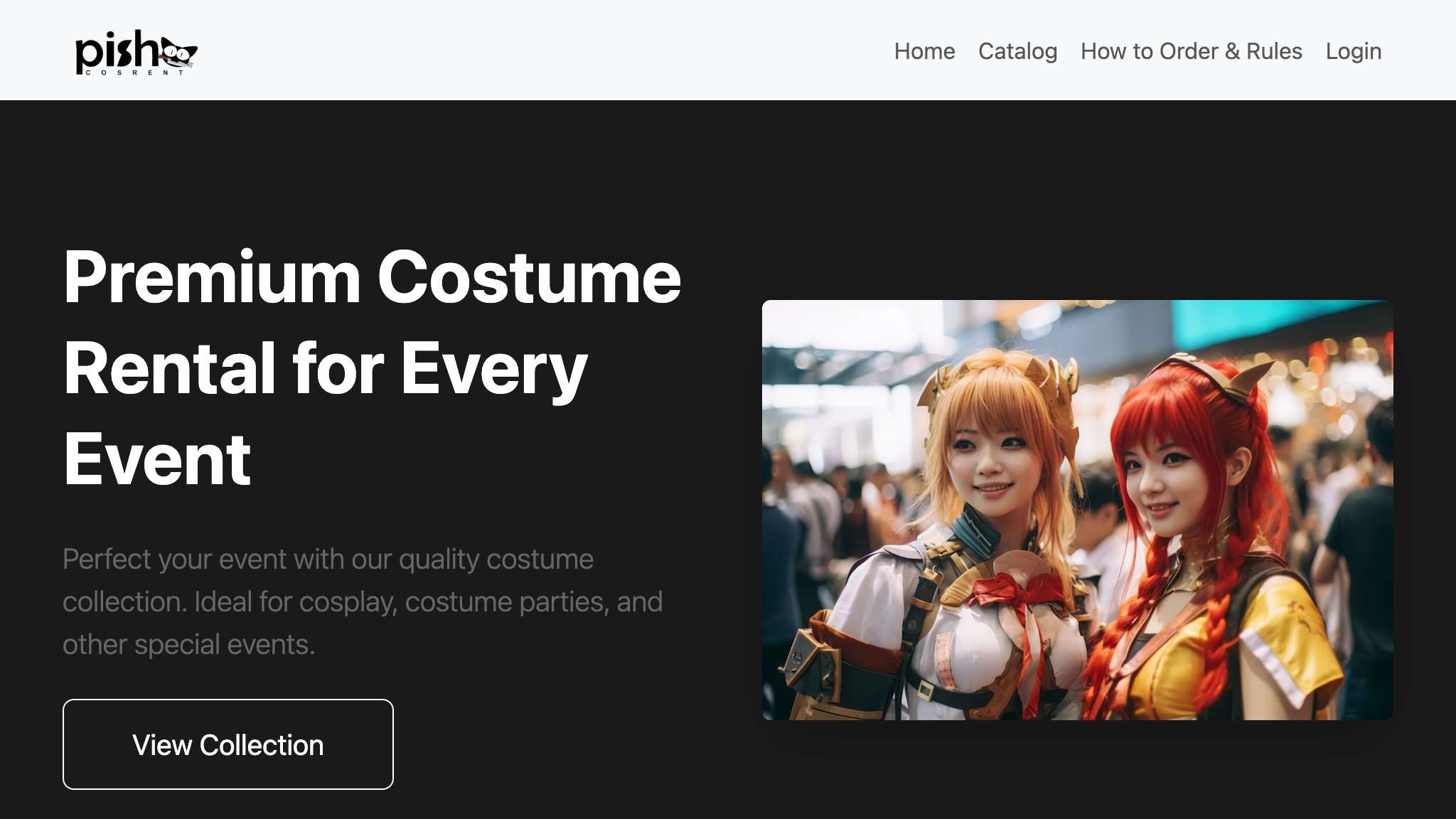Viewport: 1456px width, 819px height.
Task: Go to the Home page link
Action: [924, 51]
